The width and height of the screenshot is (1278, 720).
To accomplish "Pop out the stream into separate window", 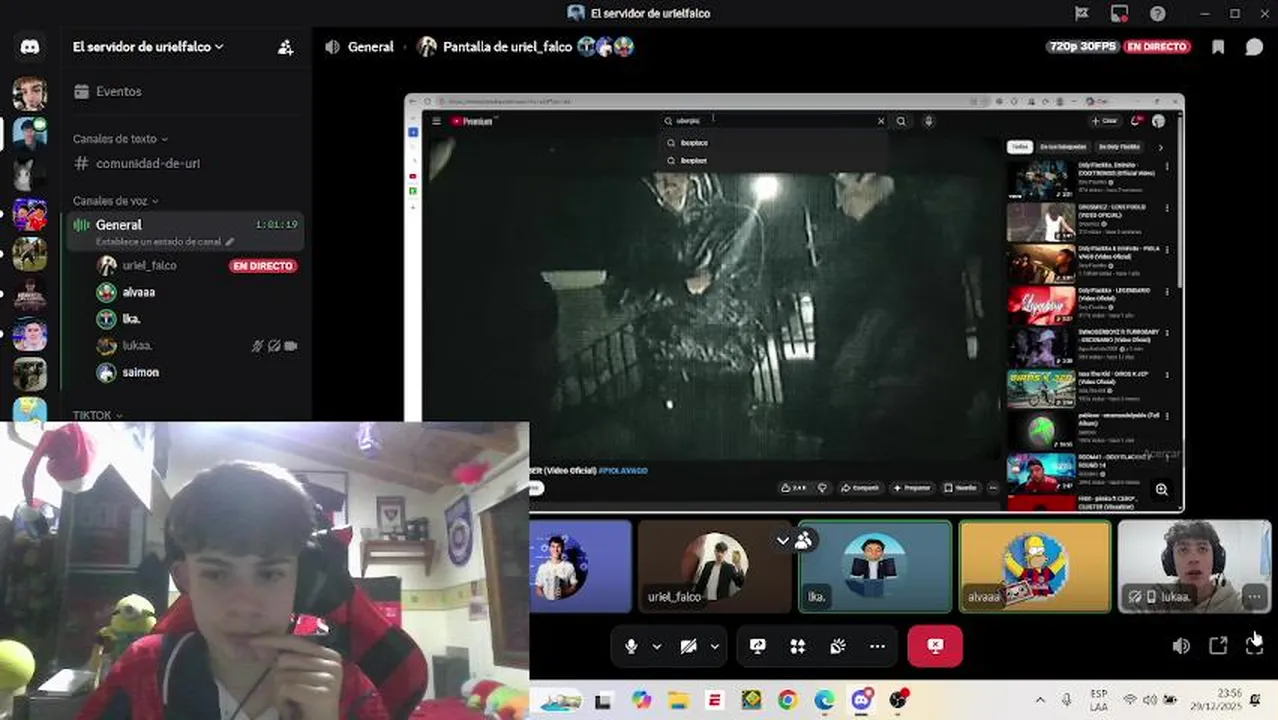I will pyautogui.click(x=1218, y=646).
